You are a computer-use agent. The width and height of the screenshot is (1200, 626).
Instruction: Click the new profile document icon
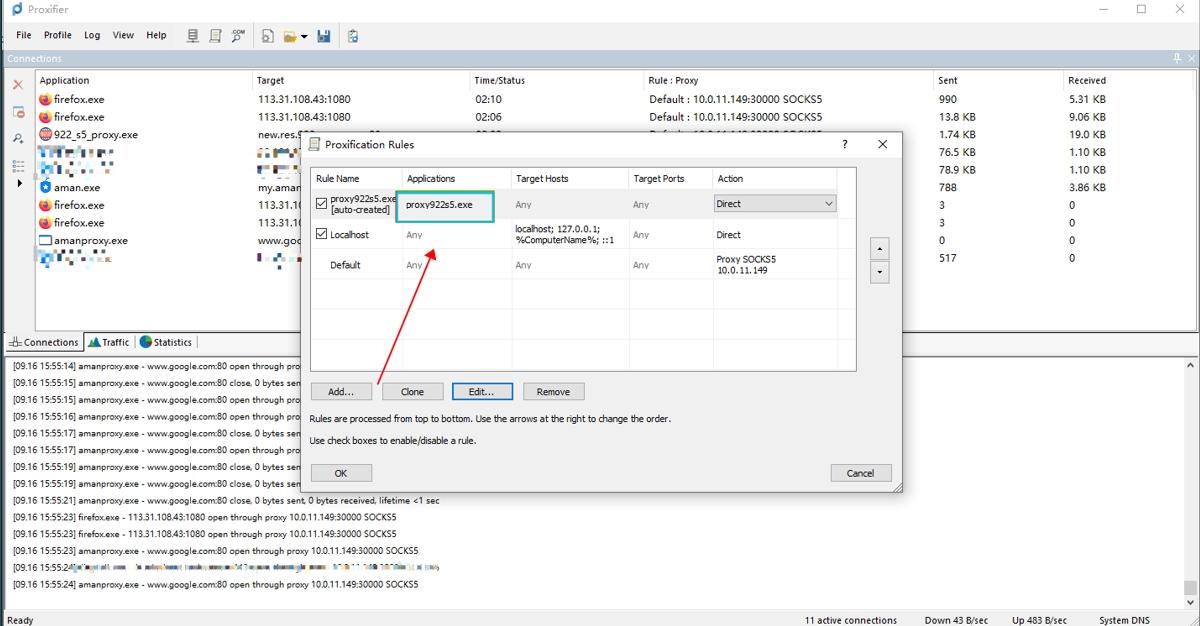click(268, 36)
